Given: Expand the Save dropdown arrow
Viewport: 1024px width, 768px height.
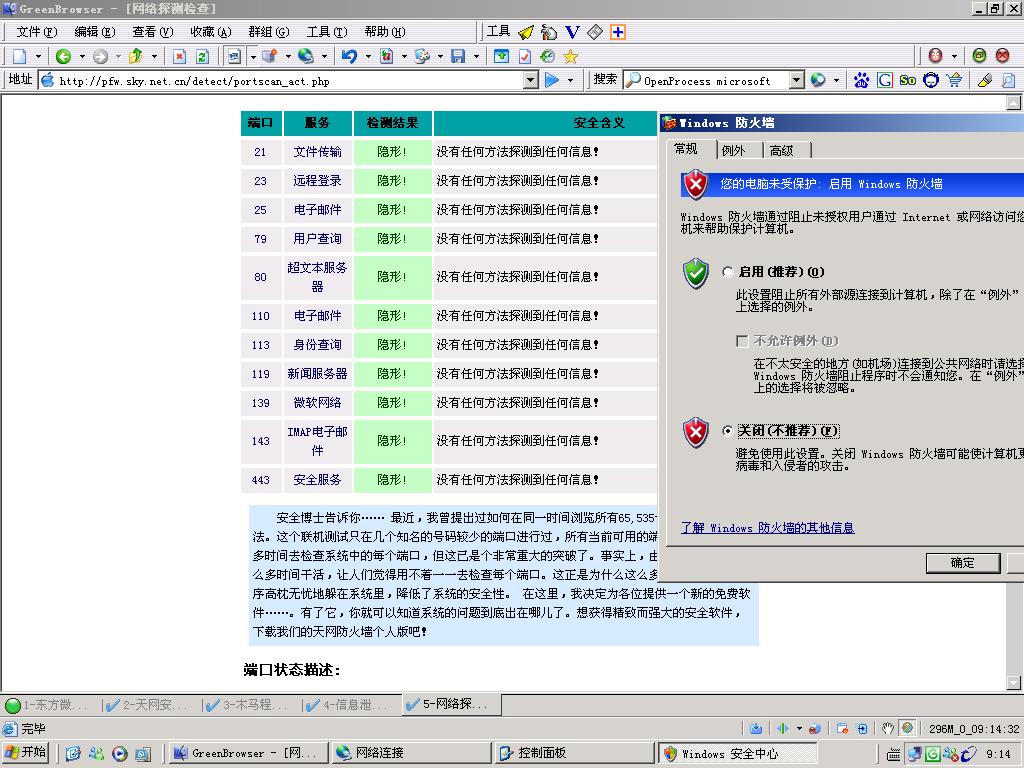Looking at the screenshot, I should (x=476, y=57).
